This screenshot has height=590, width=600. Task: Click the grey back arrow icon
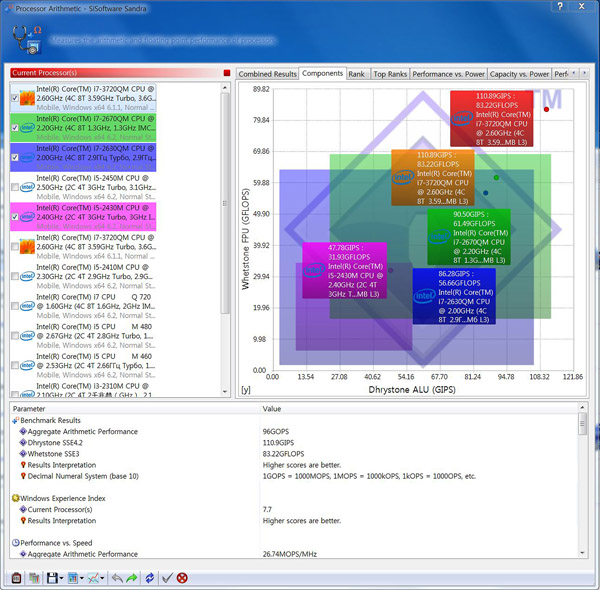(x=117, y=578)
